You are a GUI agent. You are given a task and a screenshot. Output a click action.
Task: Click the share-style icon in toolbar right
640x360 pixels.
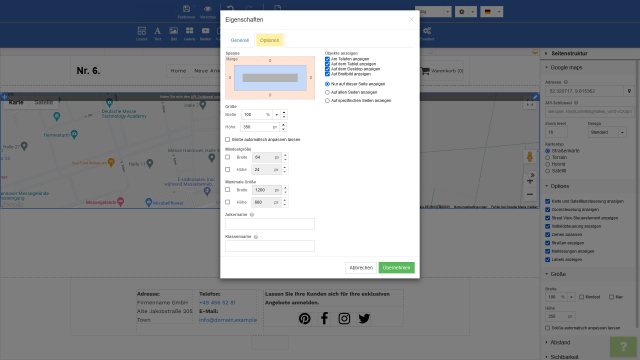click(x=427, y=31)
